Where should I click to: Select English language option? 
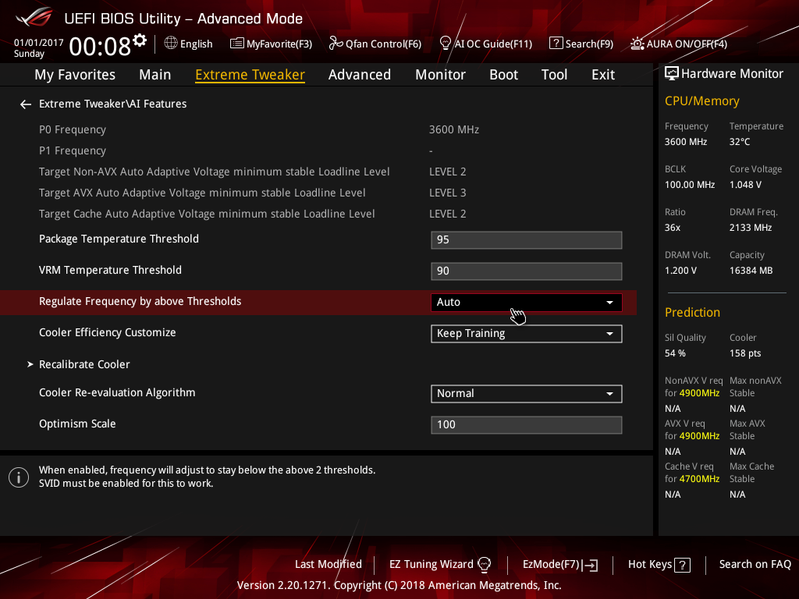pos(196,44)
